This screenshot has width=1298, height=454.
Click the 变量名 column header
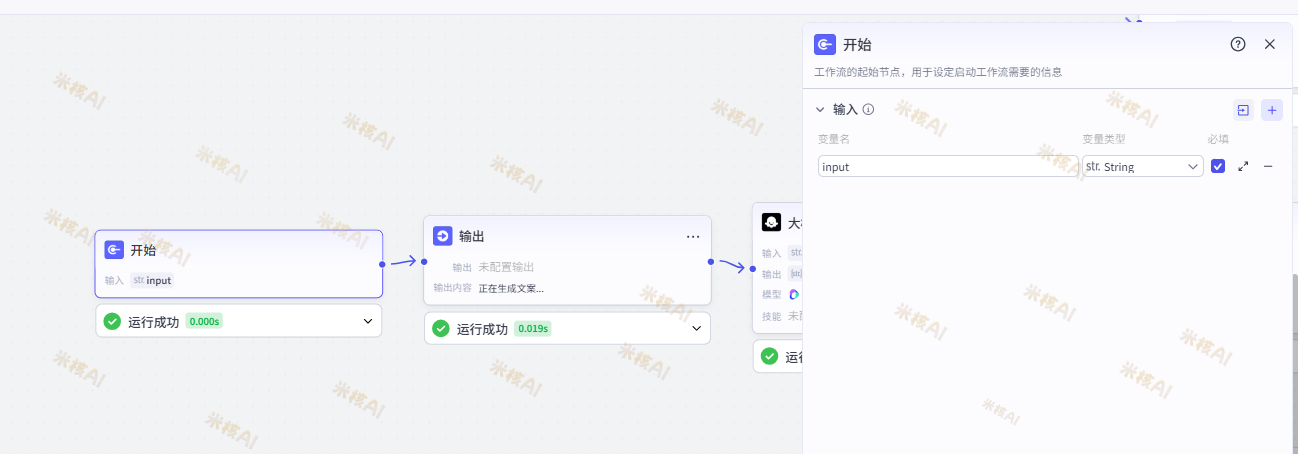tap(834, 139)
